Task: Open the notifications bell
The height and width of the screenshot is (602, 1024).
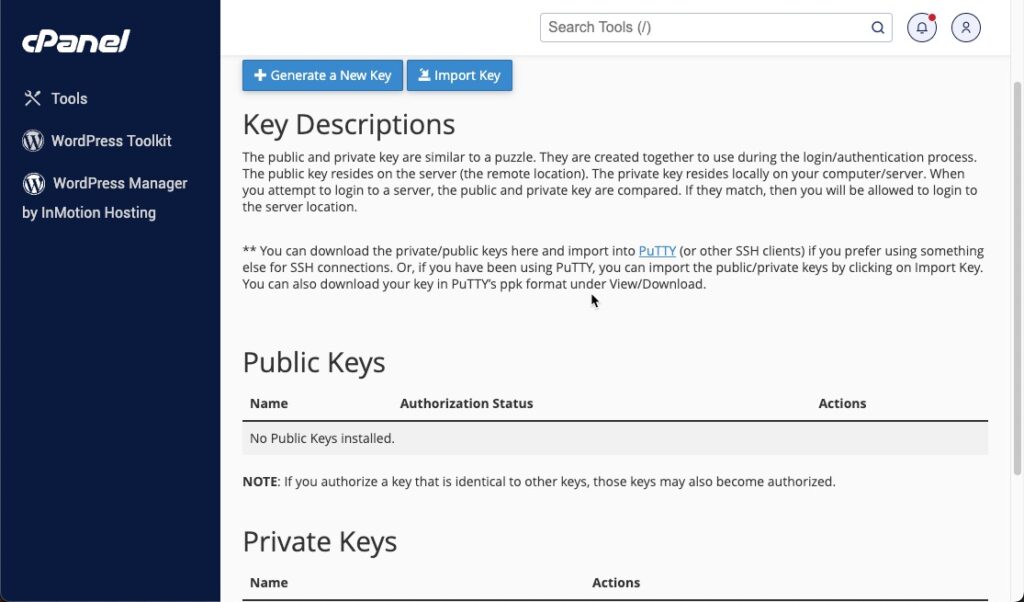Action: pos(921,28)
